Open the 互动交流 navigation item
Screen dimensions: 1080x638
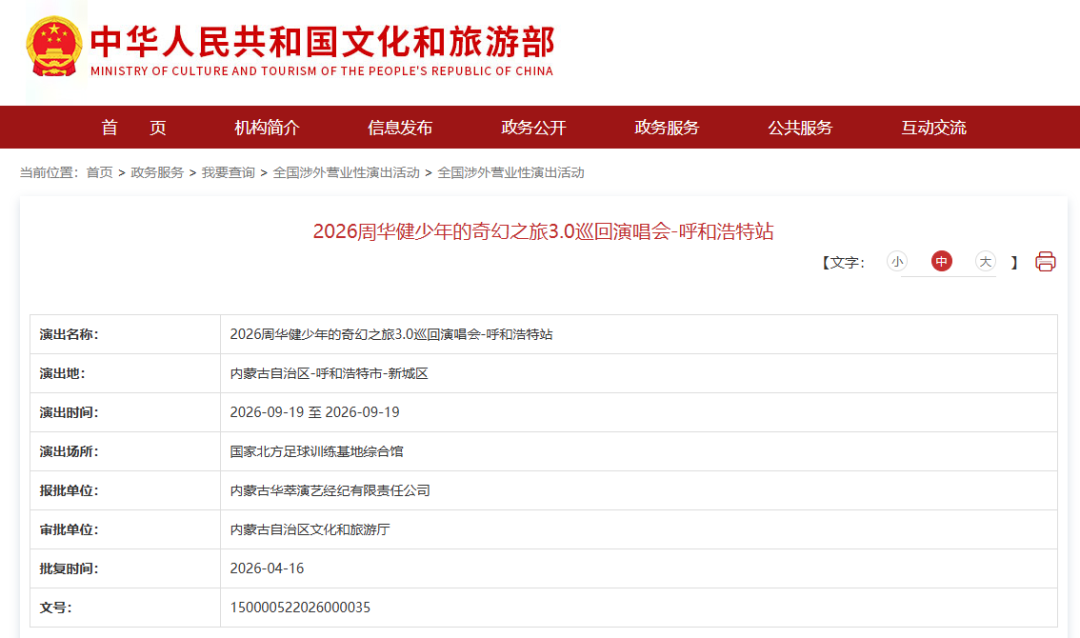[x=934, y=127]
